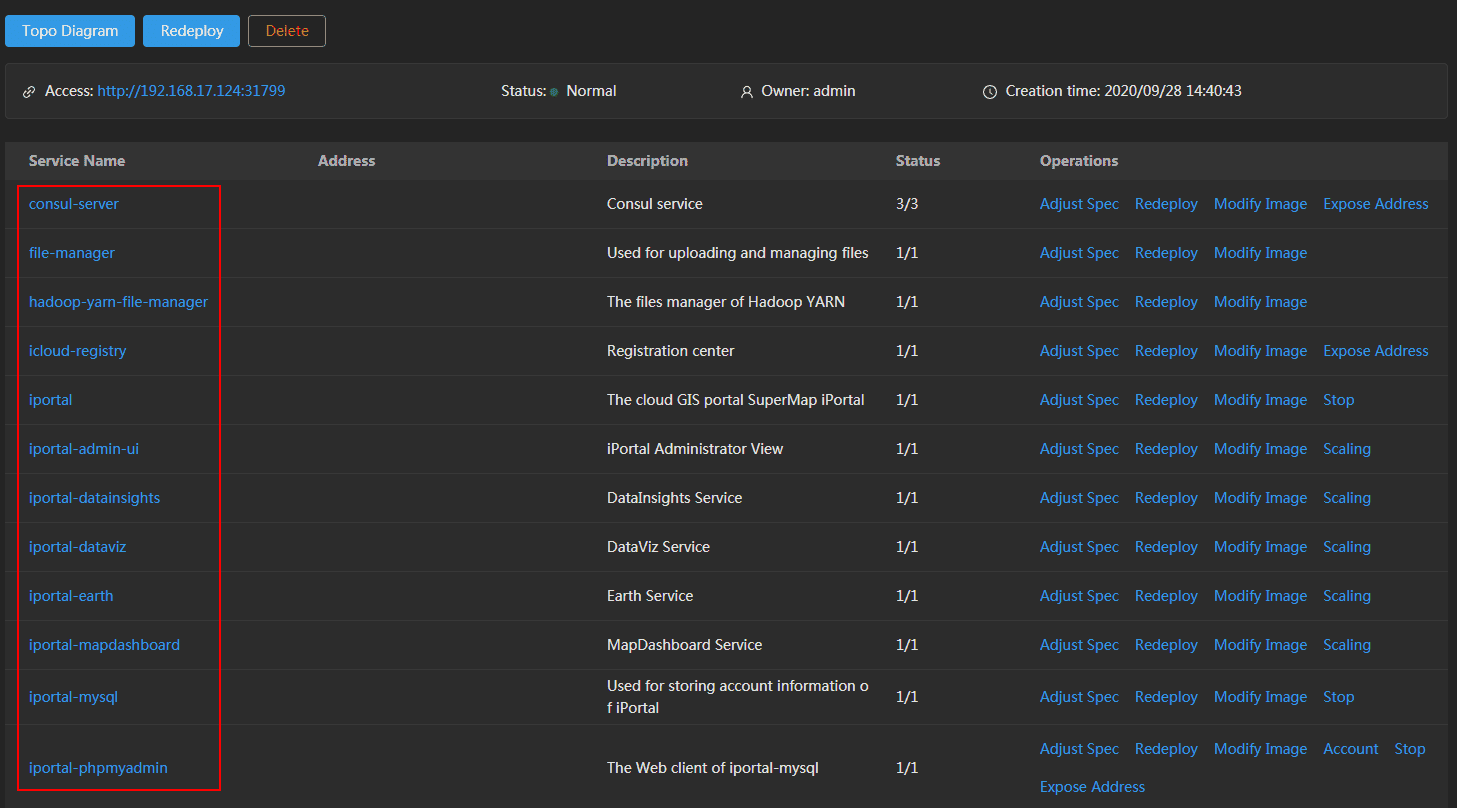Click Scaling for iportal-admin-ui

pyautogui.click(x=1346, y=449)
